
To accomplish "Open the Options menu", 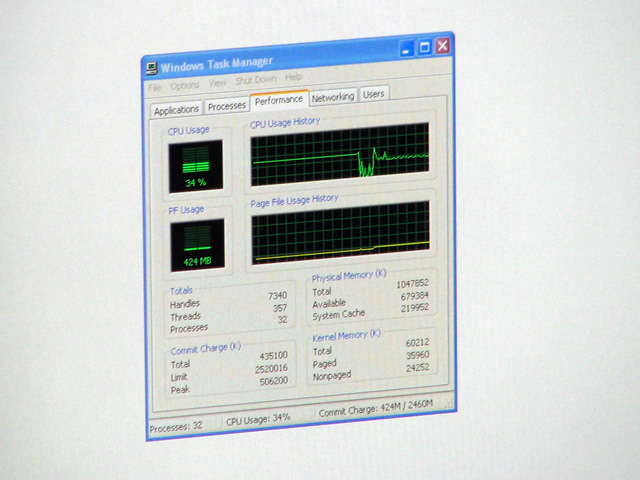I will pos(185,85).
